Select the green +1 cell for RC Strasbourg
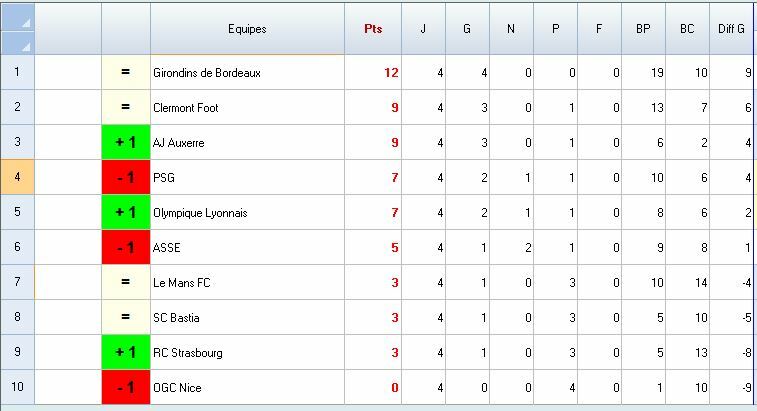This screenshot has width=757, height=411. tap(126, 353)
